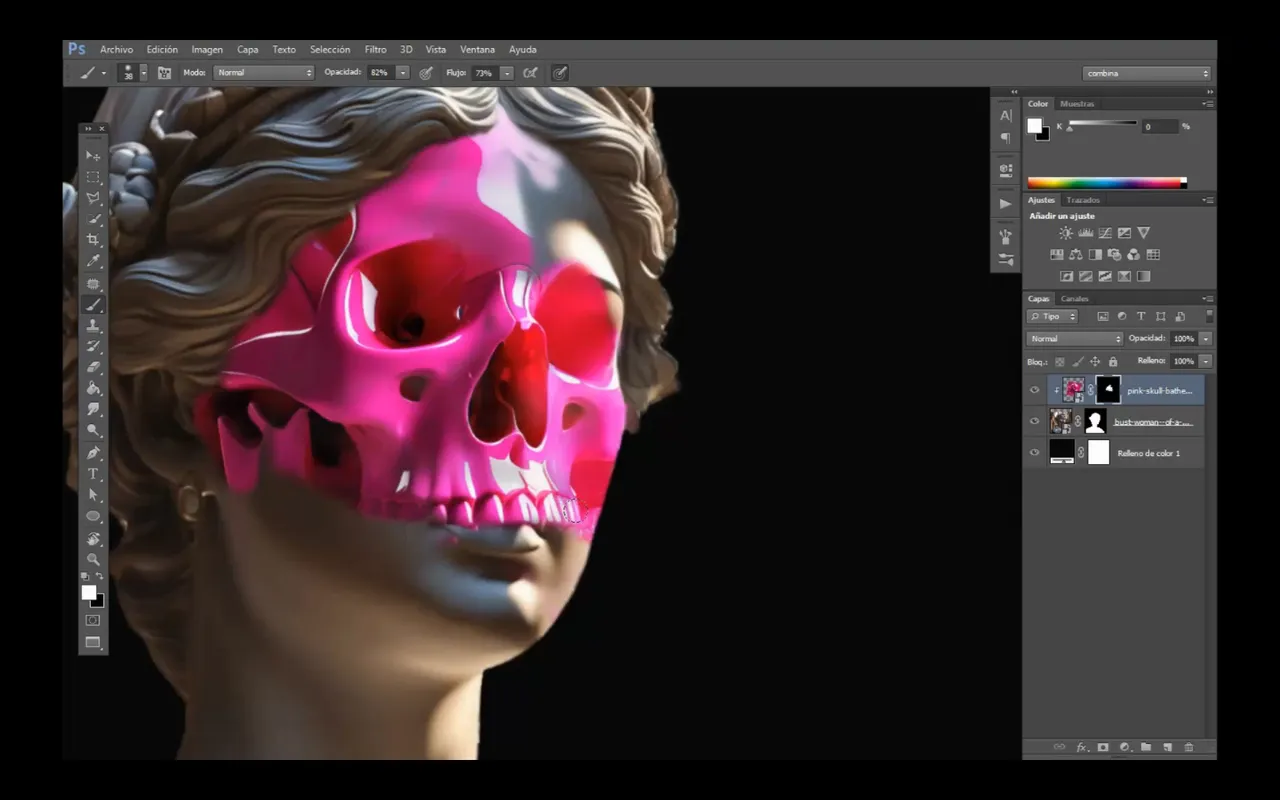Open the Relleno 100% dropdown

click(x=1206, y=361)
